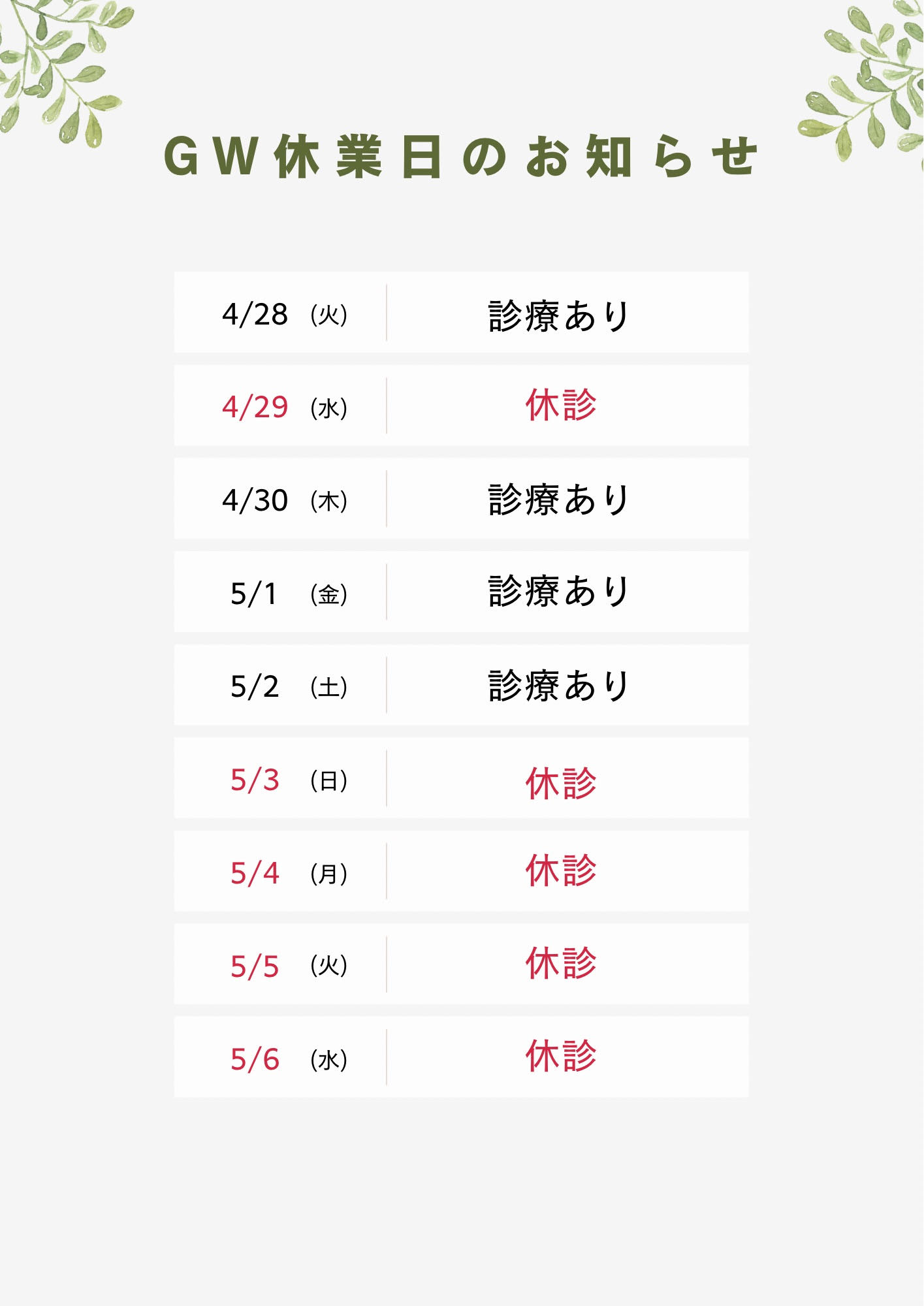
Task: Click the (日) weekday label
Action: [328, 781]
